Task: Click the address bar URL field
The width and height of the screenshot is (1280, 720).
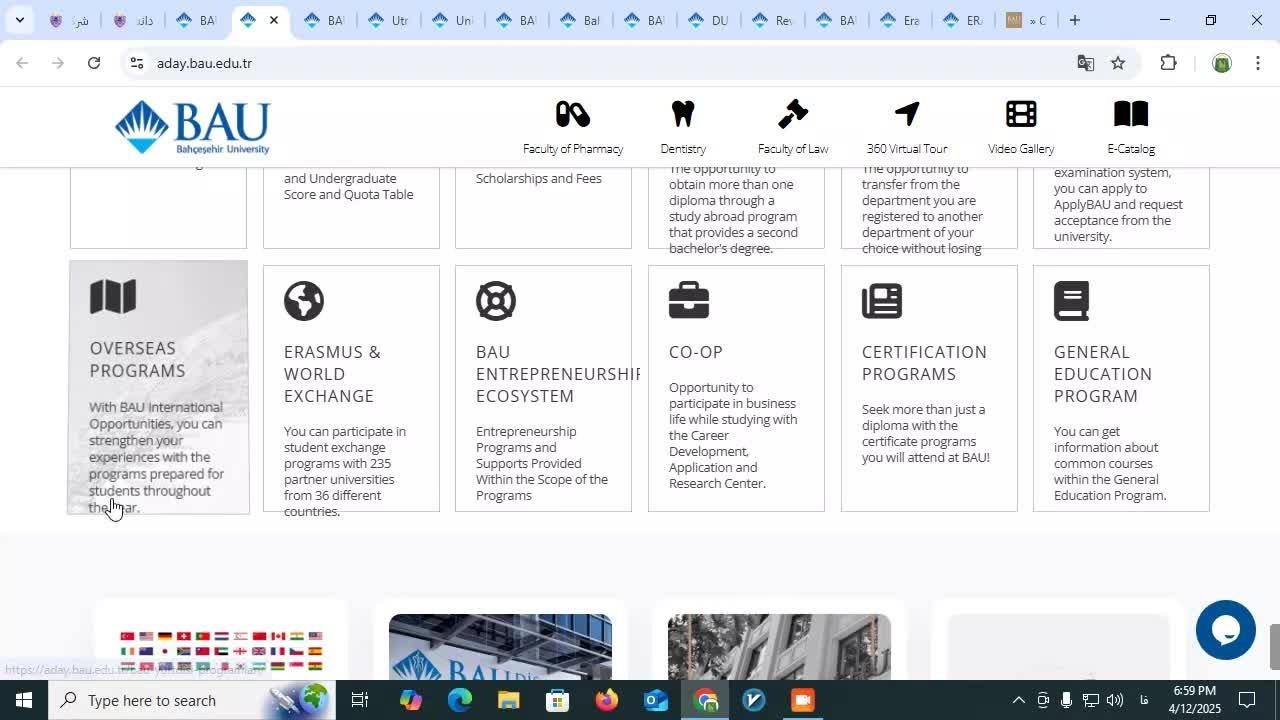Action: 600,63
